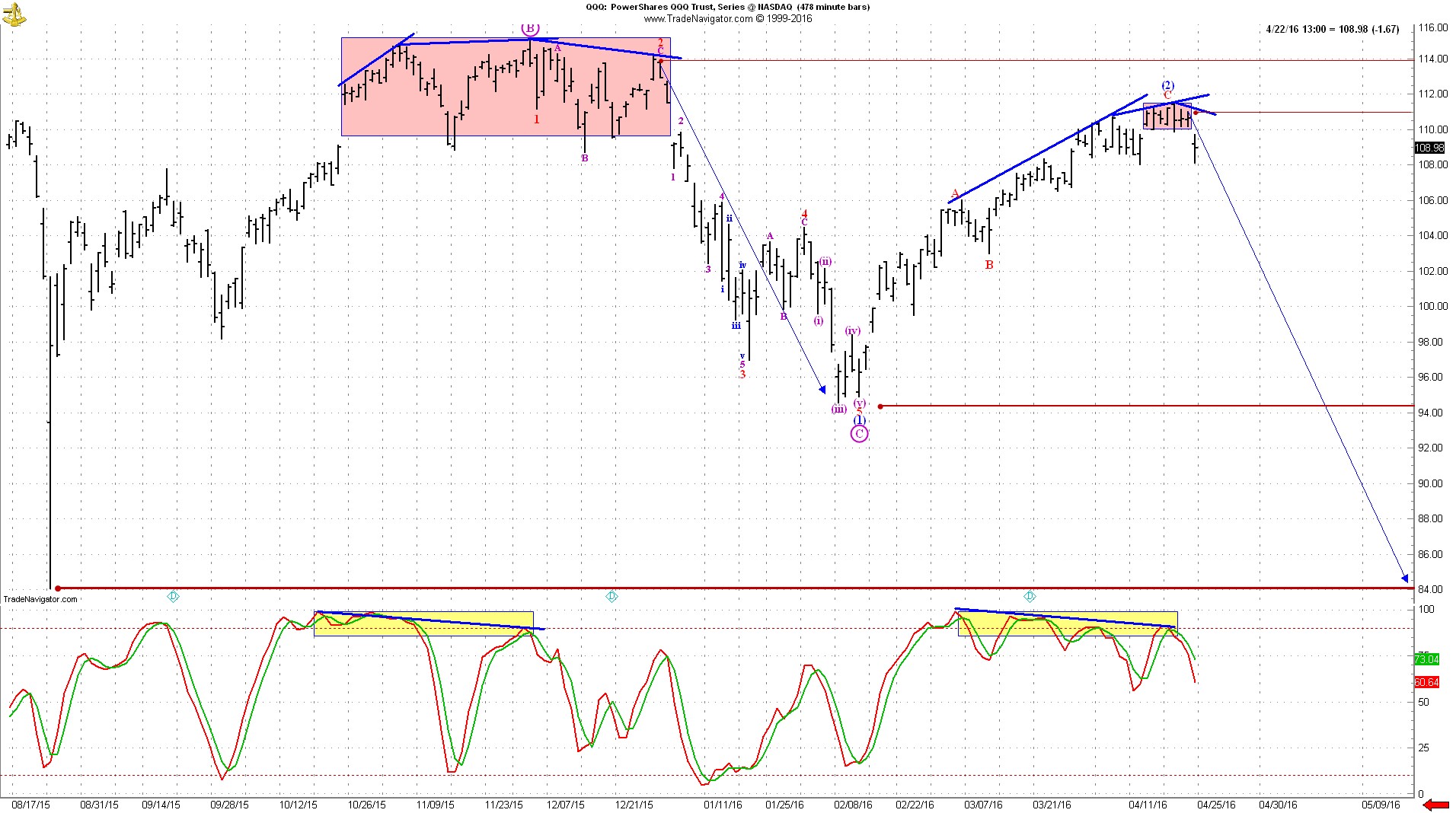Select the blue (2) wave label
Viewport: 1456px width, 813px height.
[1167, 85]
